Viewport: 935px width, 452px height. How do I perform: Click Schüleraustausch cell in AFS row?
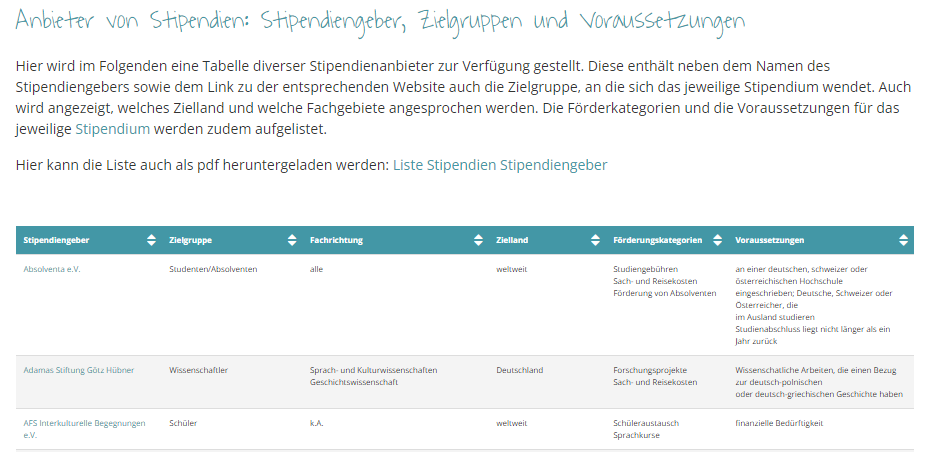[645, 423]
